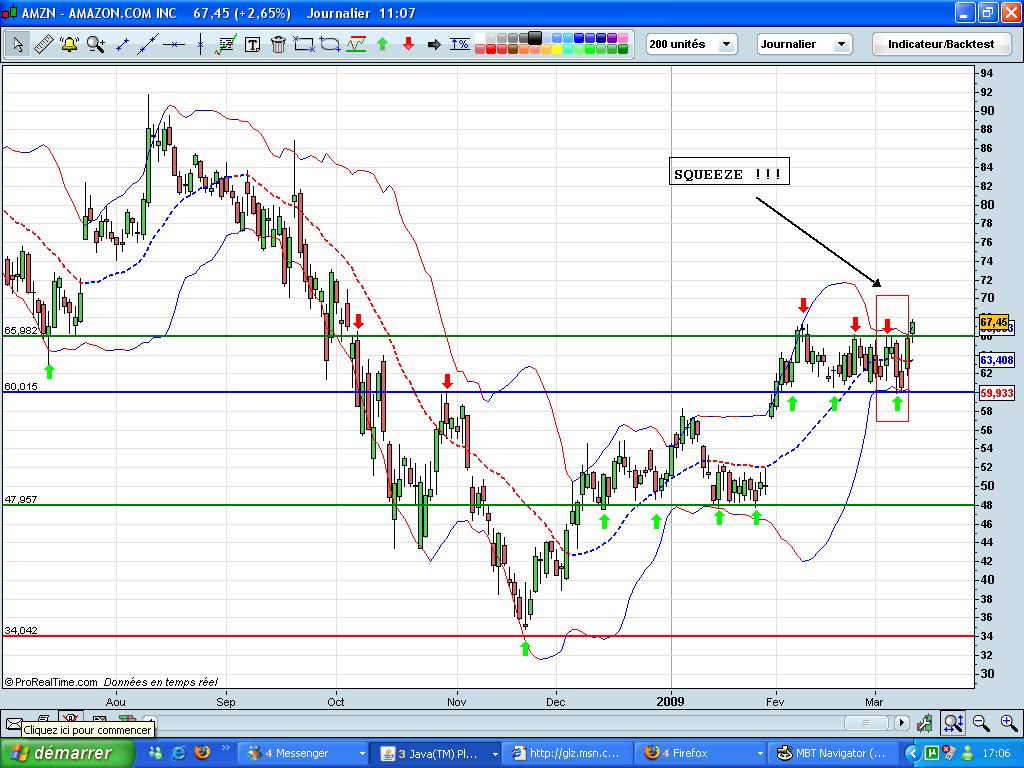1024x768 pixels.
Task: Switch to glz.msn.com taskbar window
Action: point(570,753)
